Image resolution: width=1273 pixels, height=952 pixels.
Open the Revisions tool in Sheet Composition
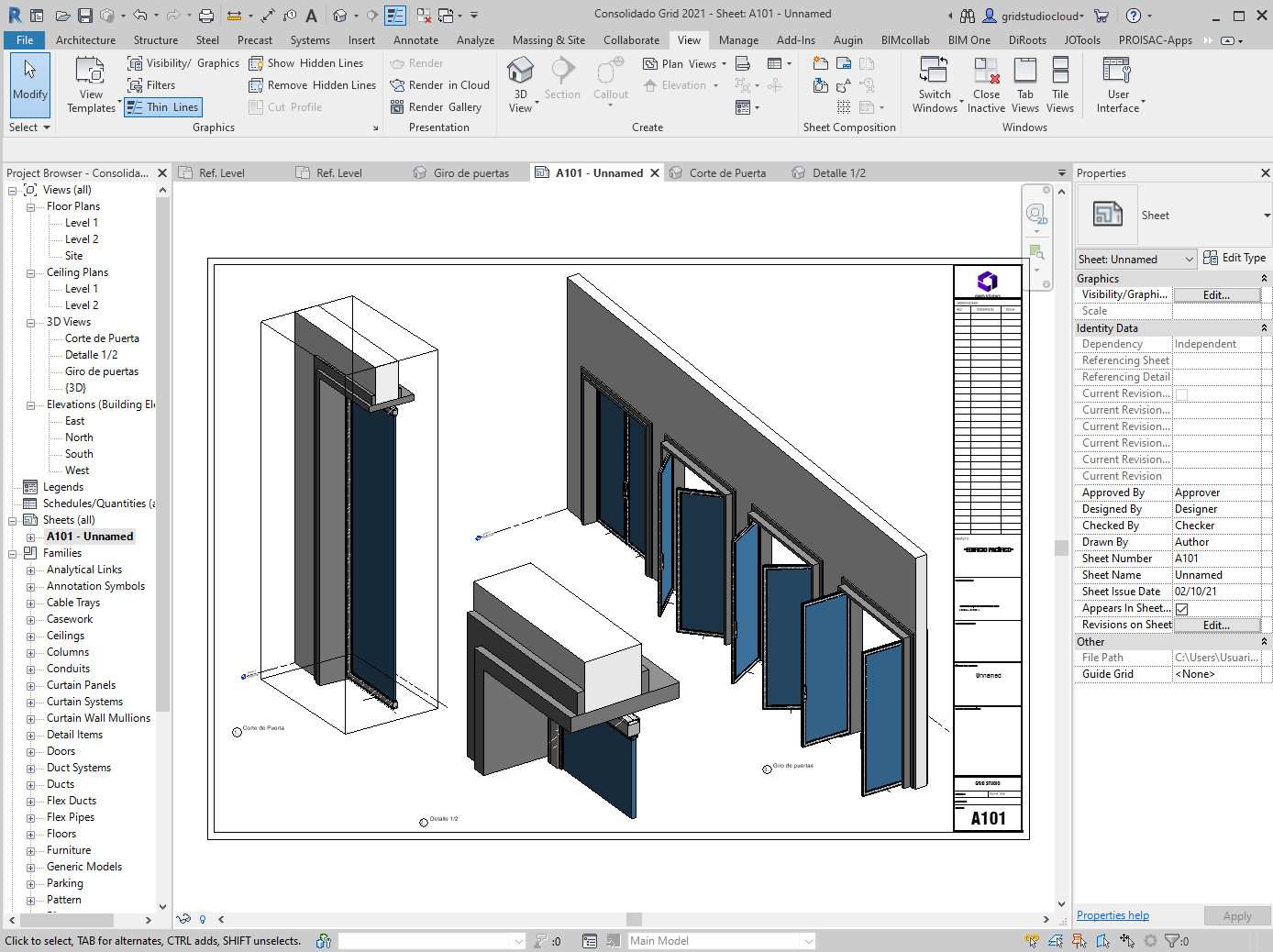click(844, 85)
